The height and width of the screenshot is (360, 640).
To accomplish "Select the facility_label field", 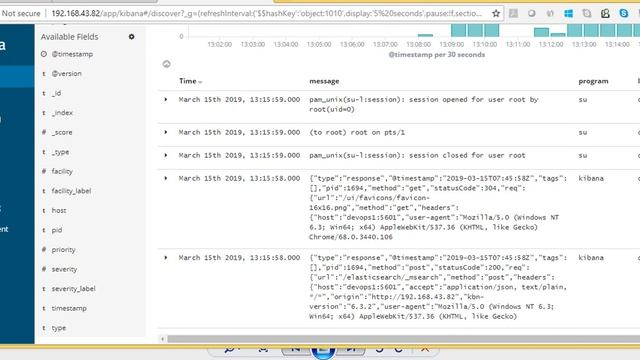I will [x=71, y=191].
